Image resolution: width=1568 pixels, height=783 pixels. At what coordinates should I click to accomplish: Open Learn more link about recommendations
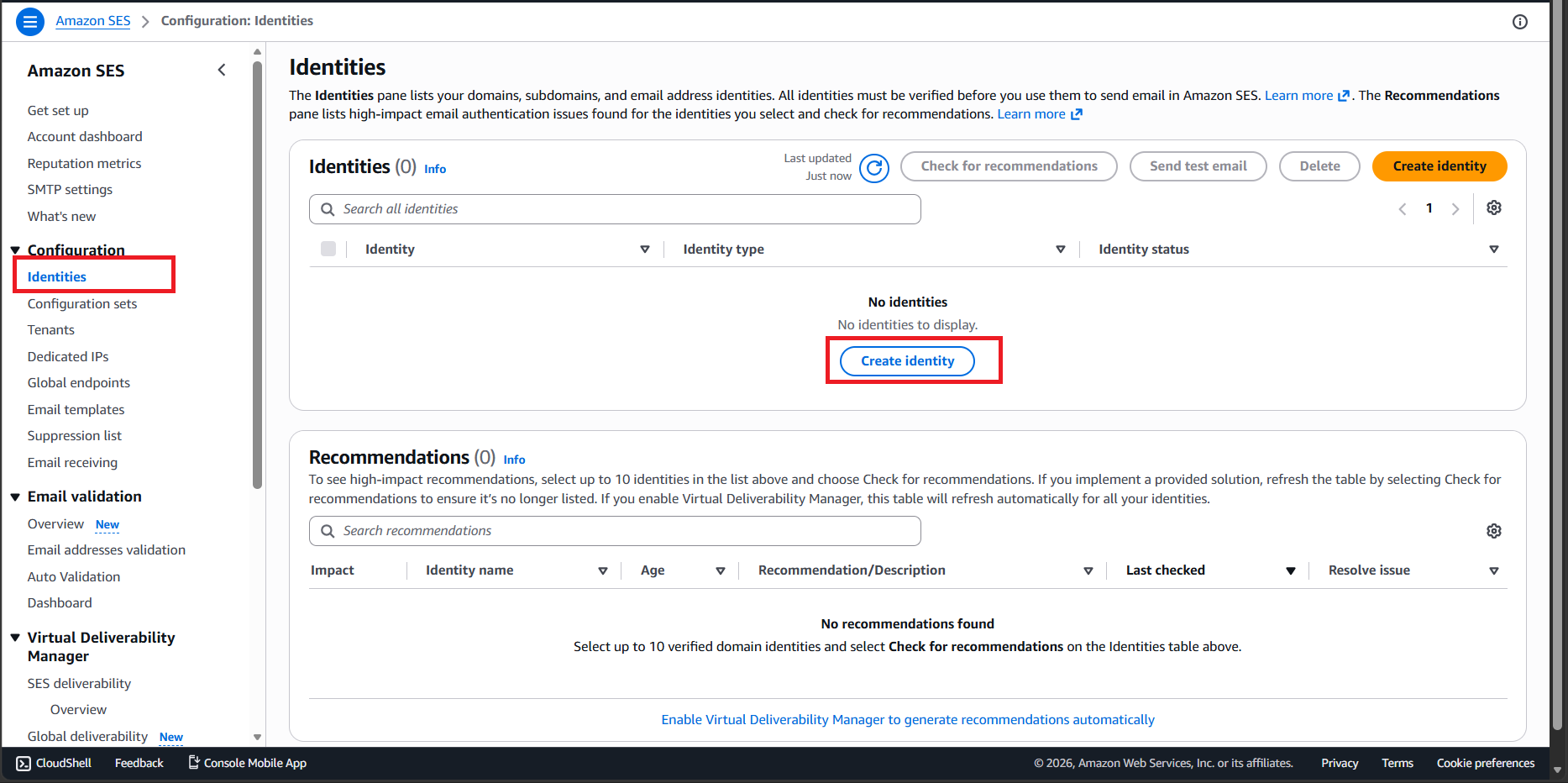1040,114
